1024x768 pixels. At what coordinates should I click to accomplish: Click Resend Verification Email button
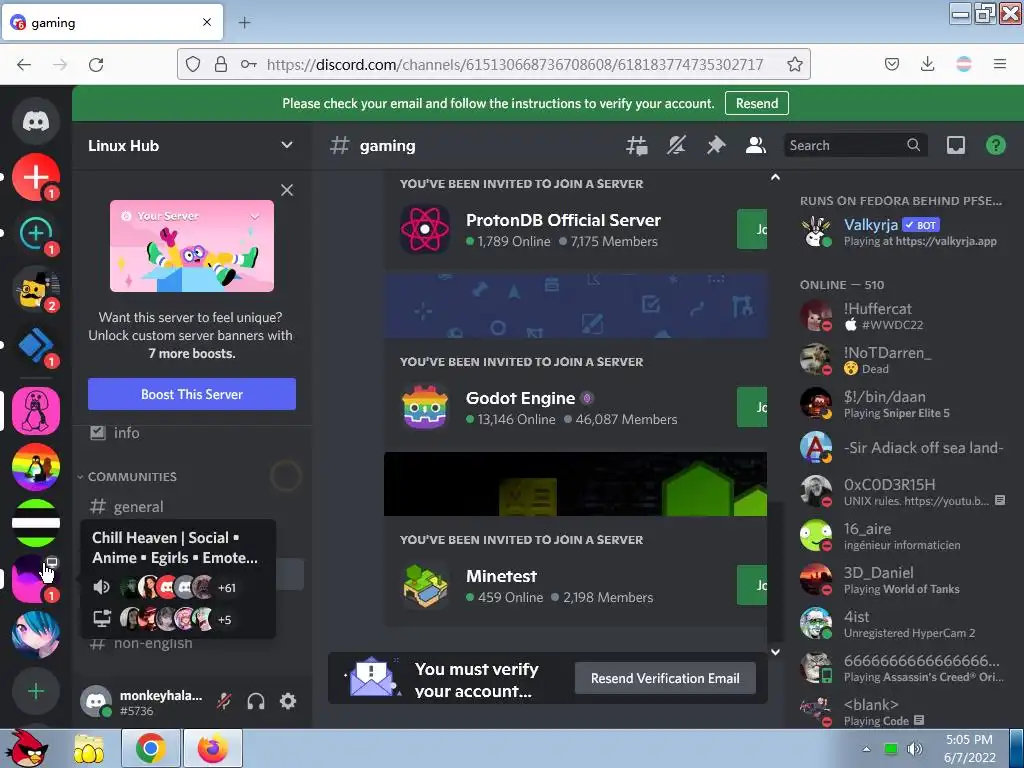[x=665, y=679]
